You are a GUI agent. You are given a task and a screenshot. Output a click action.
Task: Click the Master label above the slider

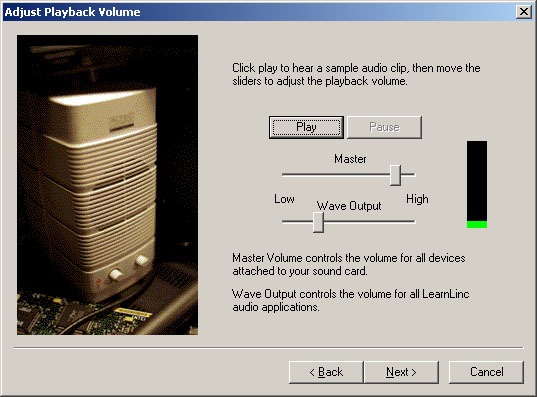point(350,159)
